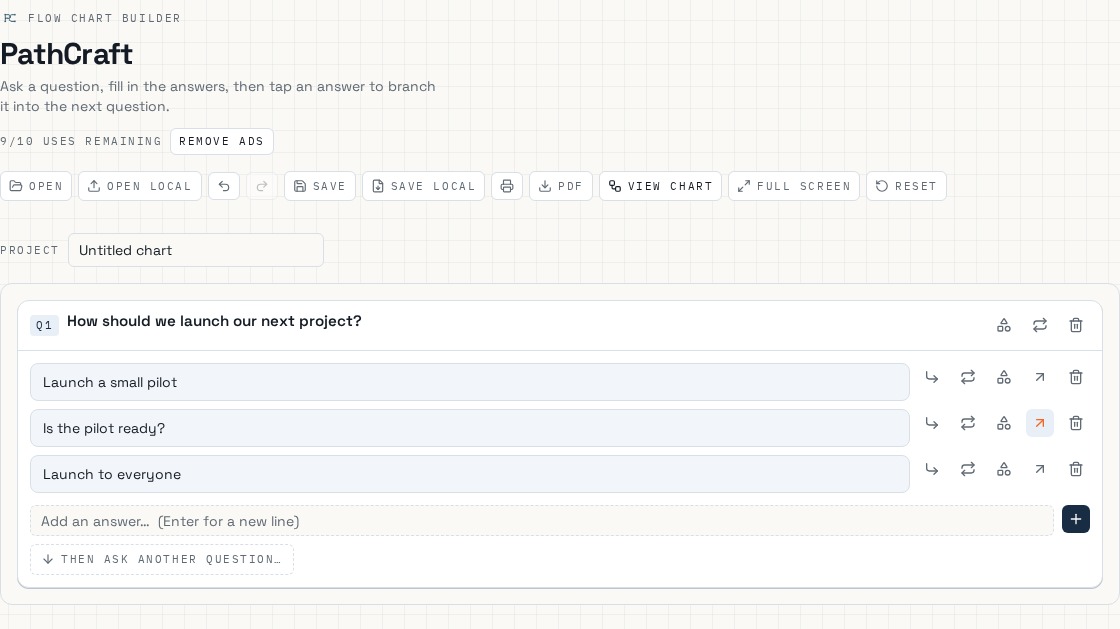Click the Print icon button
The image size is (1120, 629).
click(506, 186)
